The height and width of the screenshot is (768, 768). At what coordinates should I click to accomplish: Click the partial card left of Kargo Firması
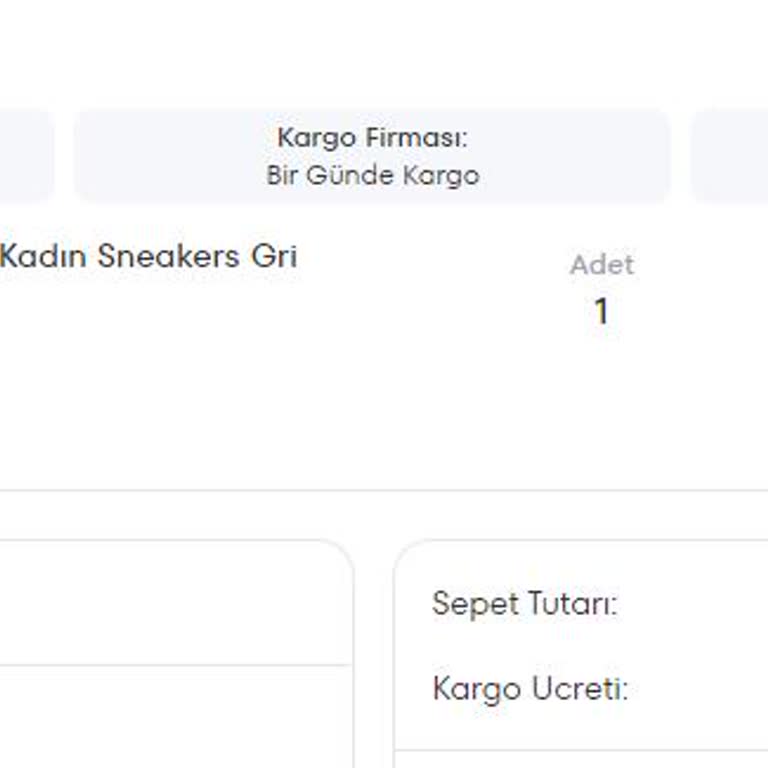pyautogui.click(x=24, y=156)
